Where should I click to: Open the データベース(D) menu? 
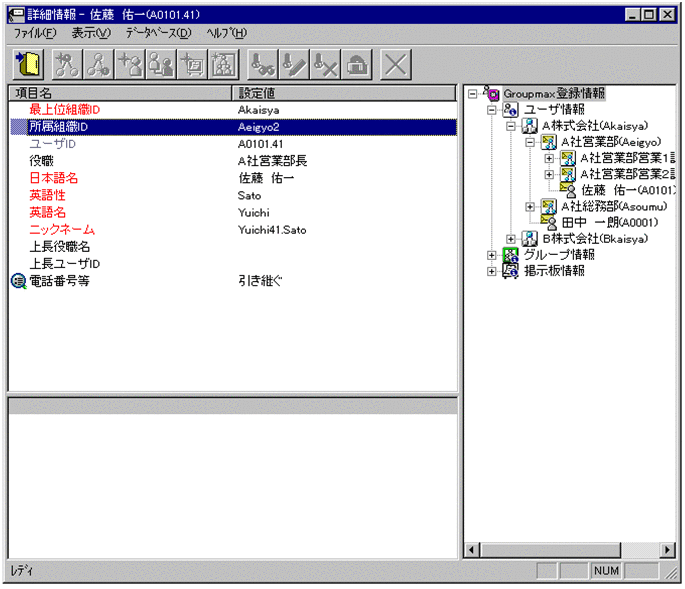tap(159, 33)
